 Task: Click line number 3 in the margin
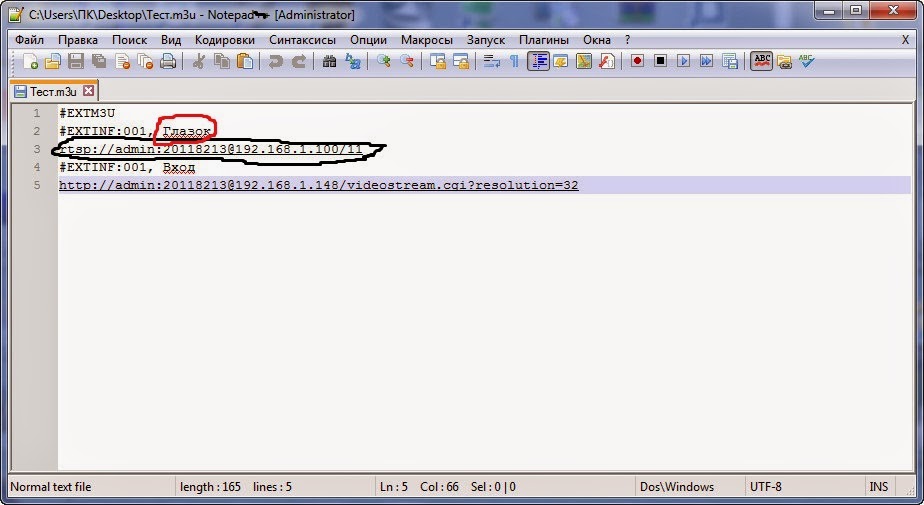[37, 149]
